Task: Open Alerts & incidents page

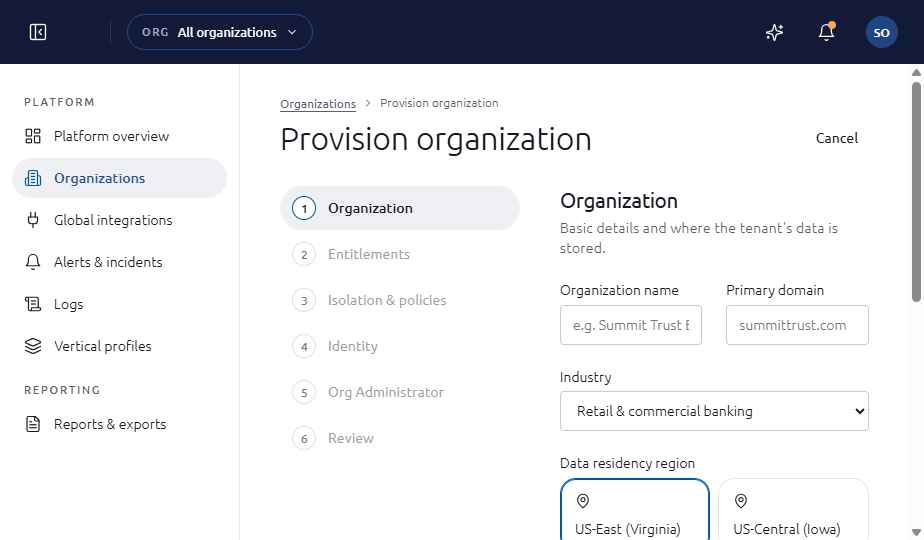Action: pos(120,262)
